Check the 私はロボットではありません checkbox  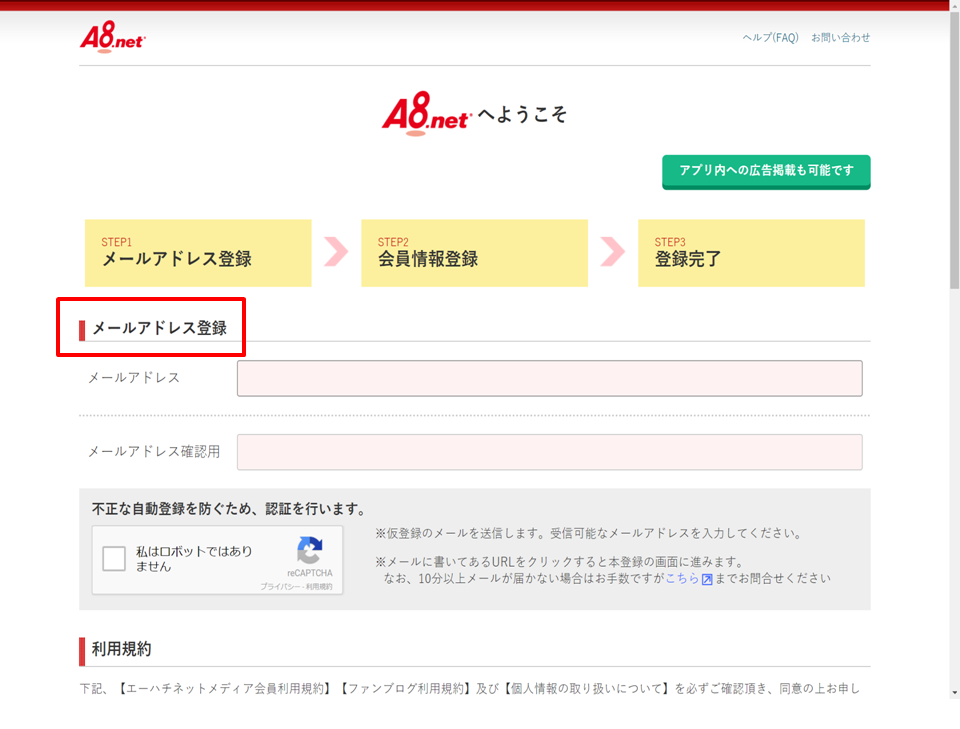coord(114,559)
